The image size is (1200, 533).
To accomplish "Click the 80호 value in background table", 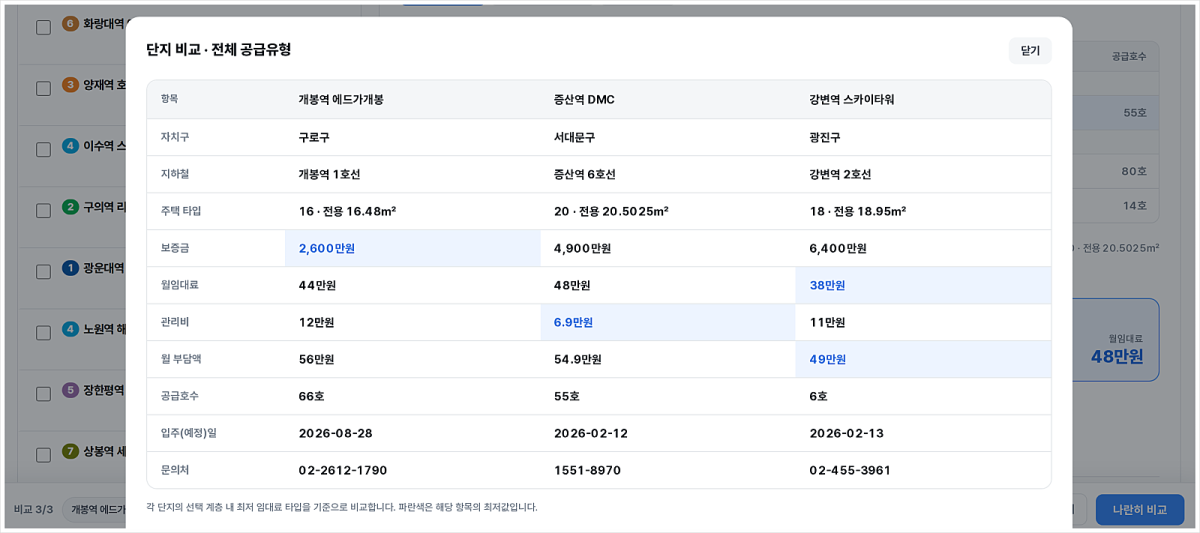I will click(x=1134, y=171).
